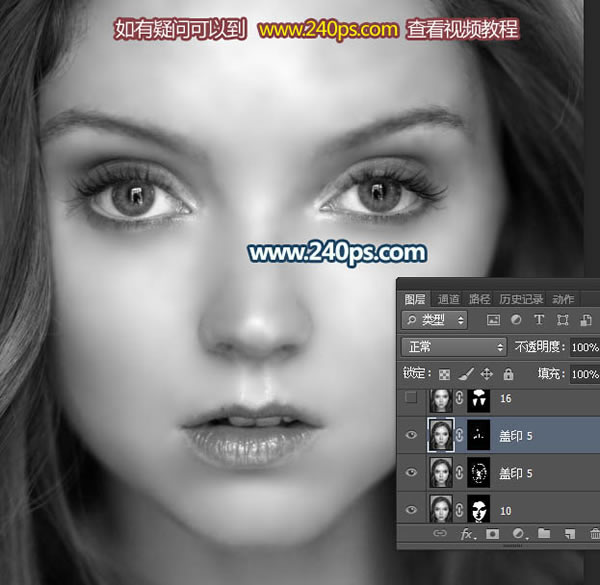Click the highlighted layer's 盖印 5 name
600x585 pixels.
pos(515,435)
